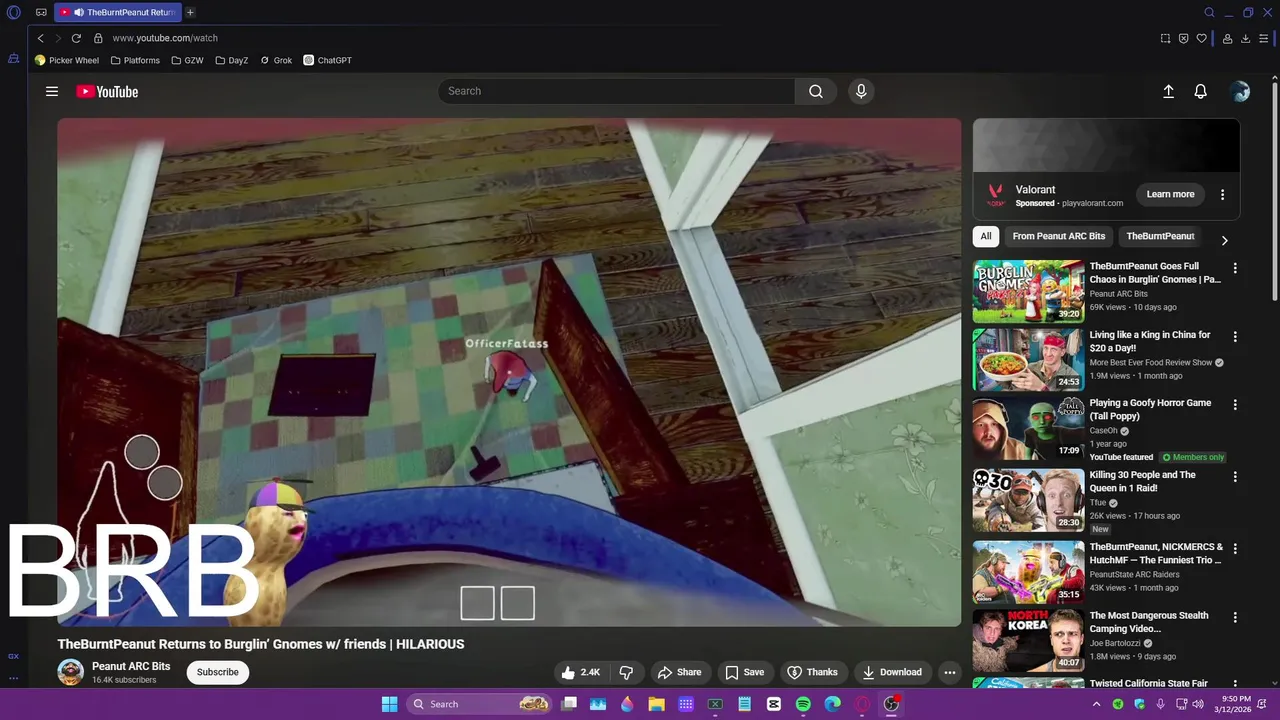This screenshot has width=1280, height=720.
Task: Show more filter chips with the arrow
Action: (x=1224, y=240)
